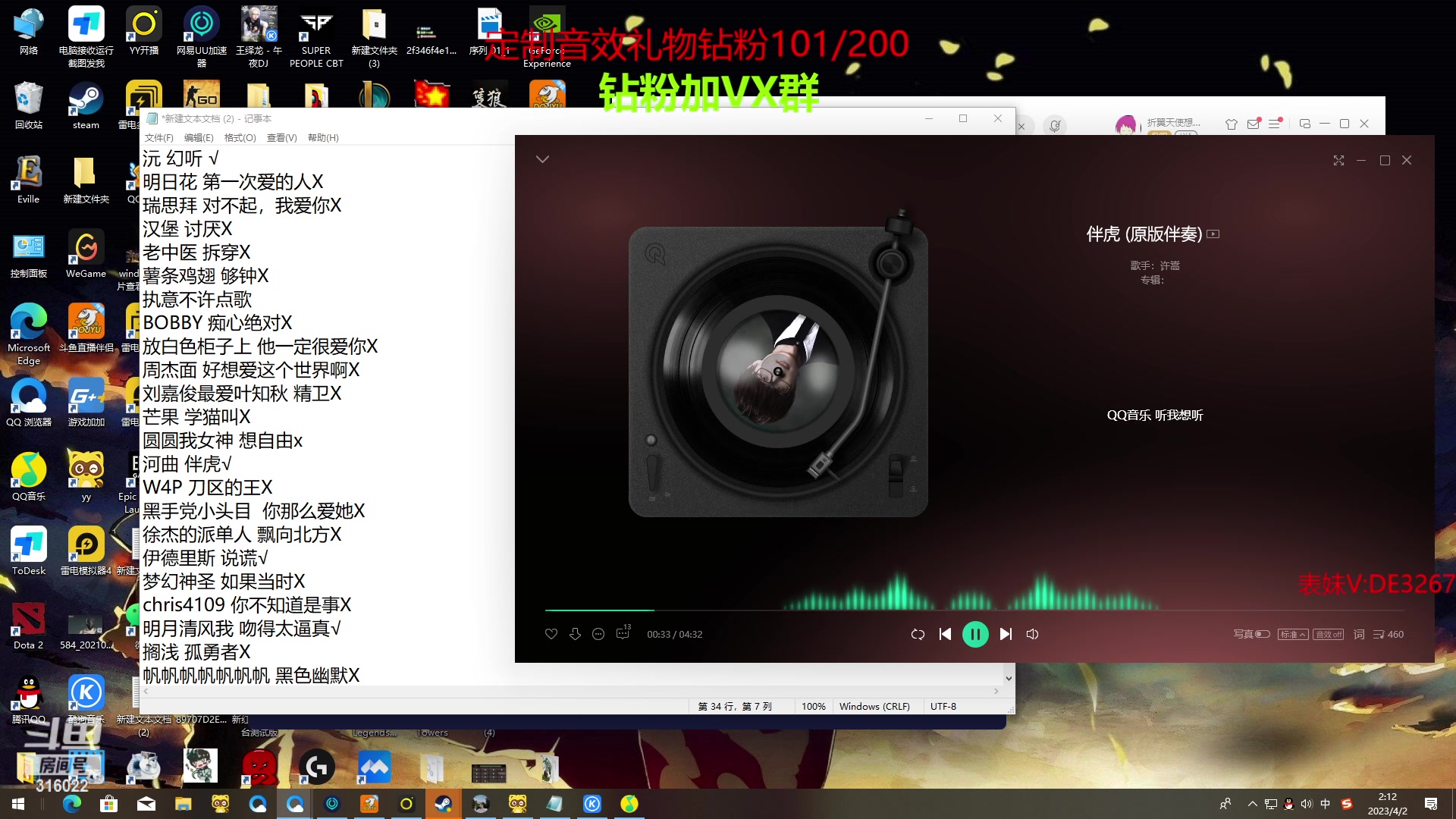Enter fullscreen mode in the music player
This screenshot has width=1456, height=819.
pos(1338,160)
